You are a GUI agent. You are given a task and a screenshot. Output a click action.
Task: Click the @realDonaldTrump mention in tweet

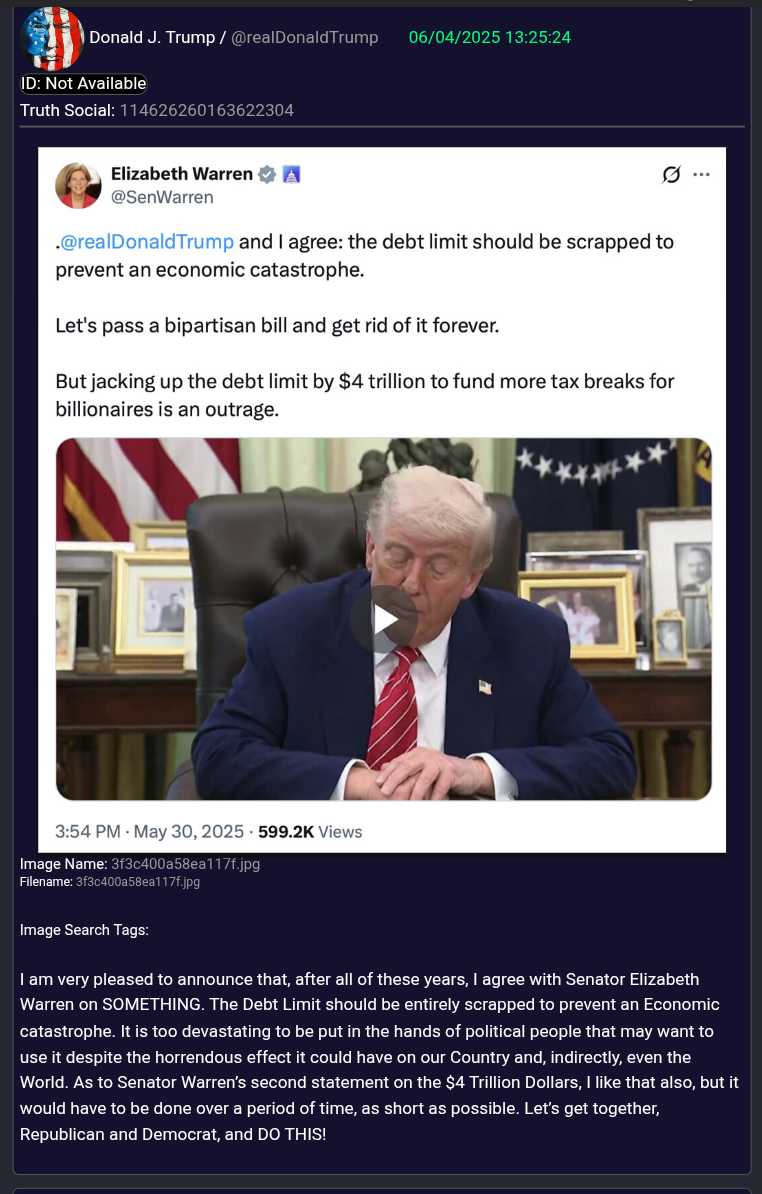click(146, 241)
